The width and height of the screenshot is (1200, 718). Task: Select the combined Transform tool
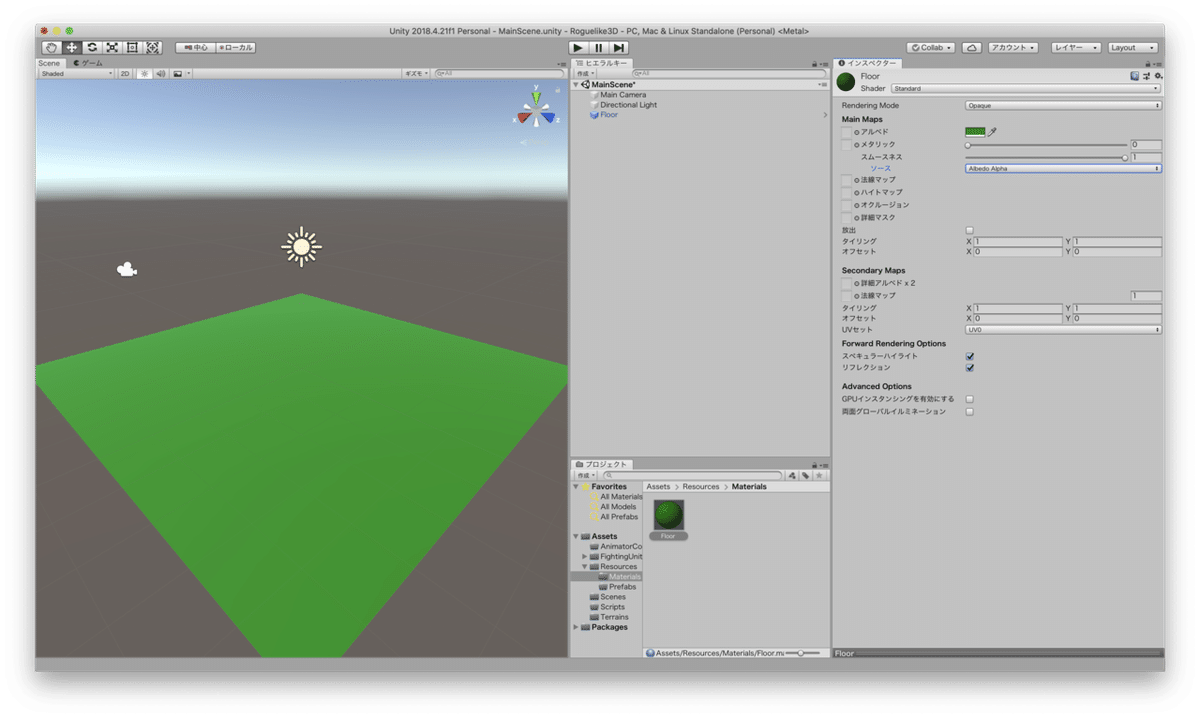(x=152, y=47)
